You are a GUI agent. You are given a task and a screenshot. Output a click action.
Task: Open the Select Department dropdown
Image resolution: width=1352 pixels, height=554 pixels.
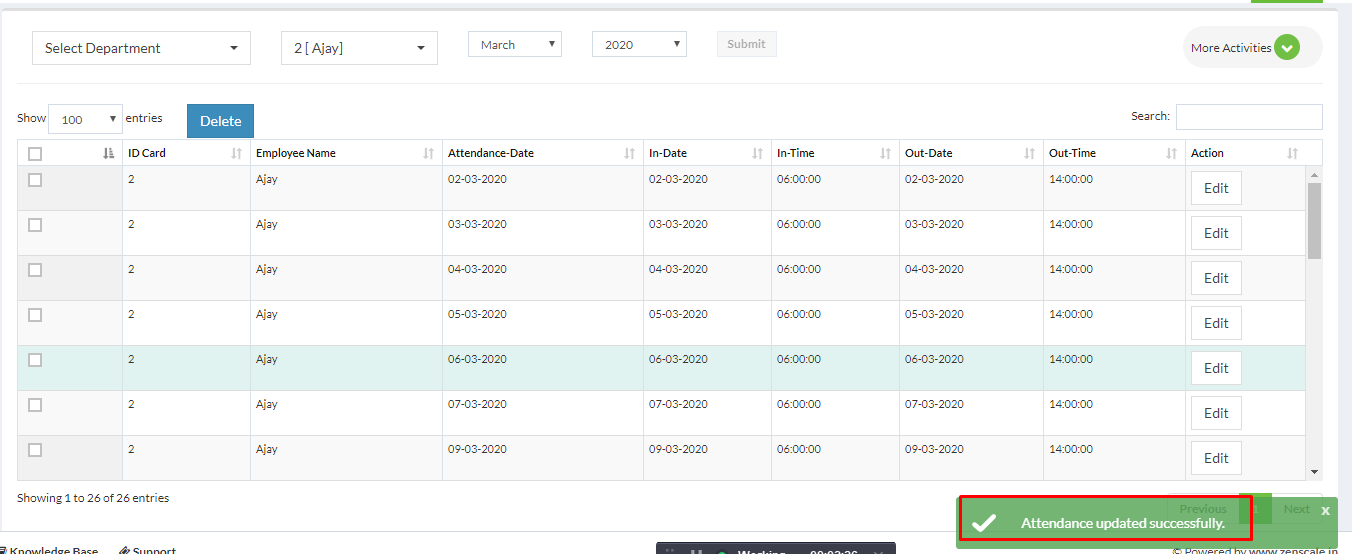[141, 48]
